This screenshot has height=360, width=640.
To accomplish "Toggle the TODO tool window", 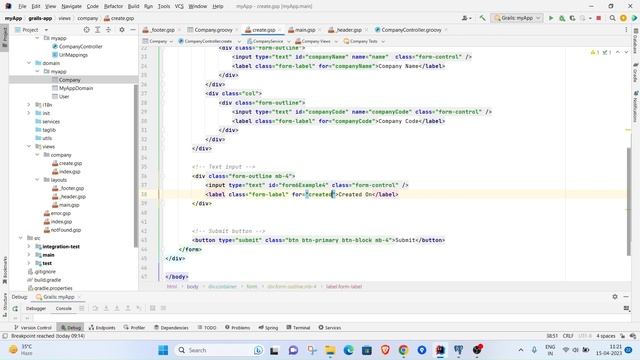I will 207,327.
